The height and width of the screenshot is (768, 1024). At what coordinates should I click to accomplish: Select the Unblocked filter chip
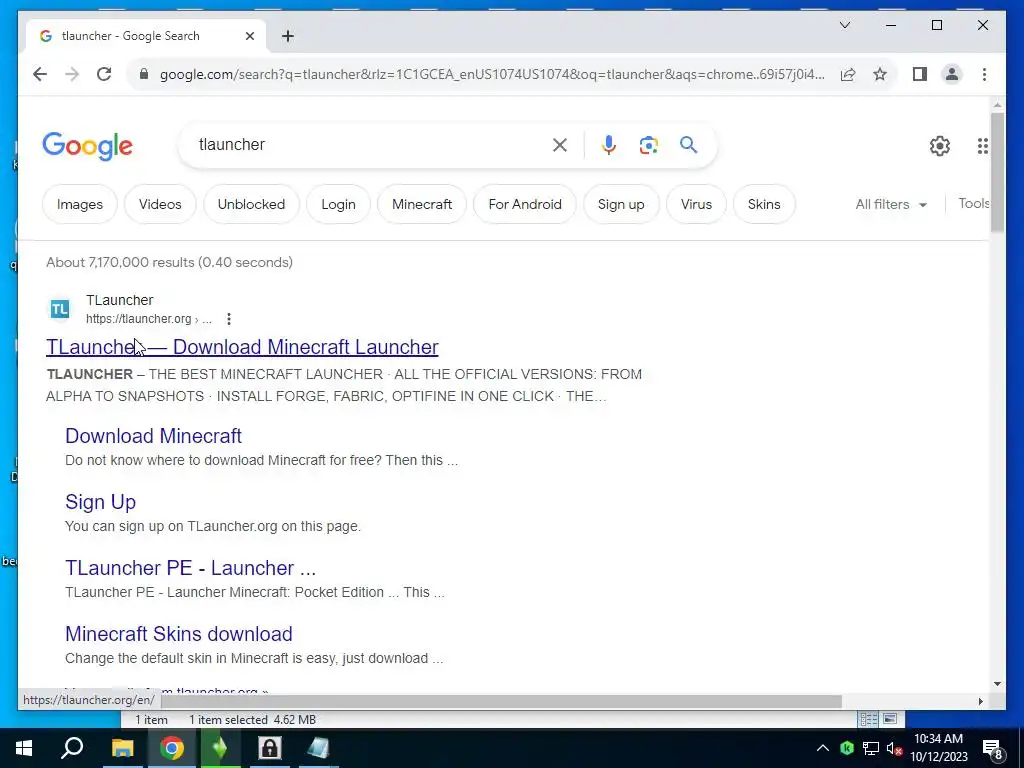click(251, 204)
